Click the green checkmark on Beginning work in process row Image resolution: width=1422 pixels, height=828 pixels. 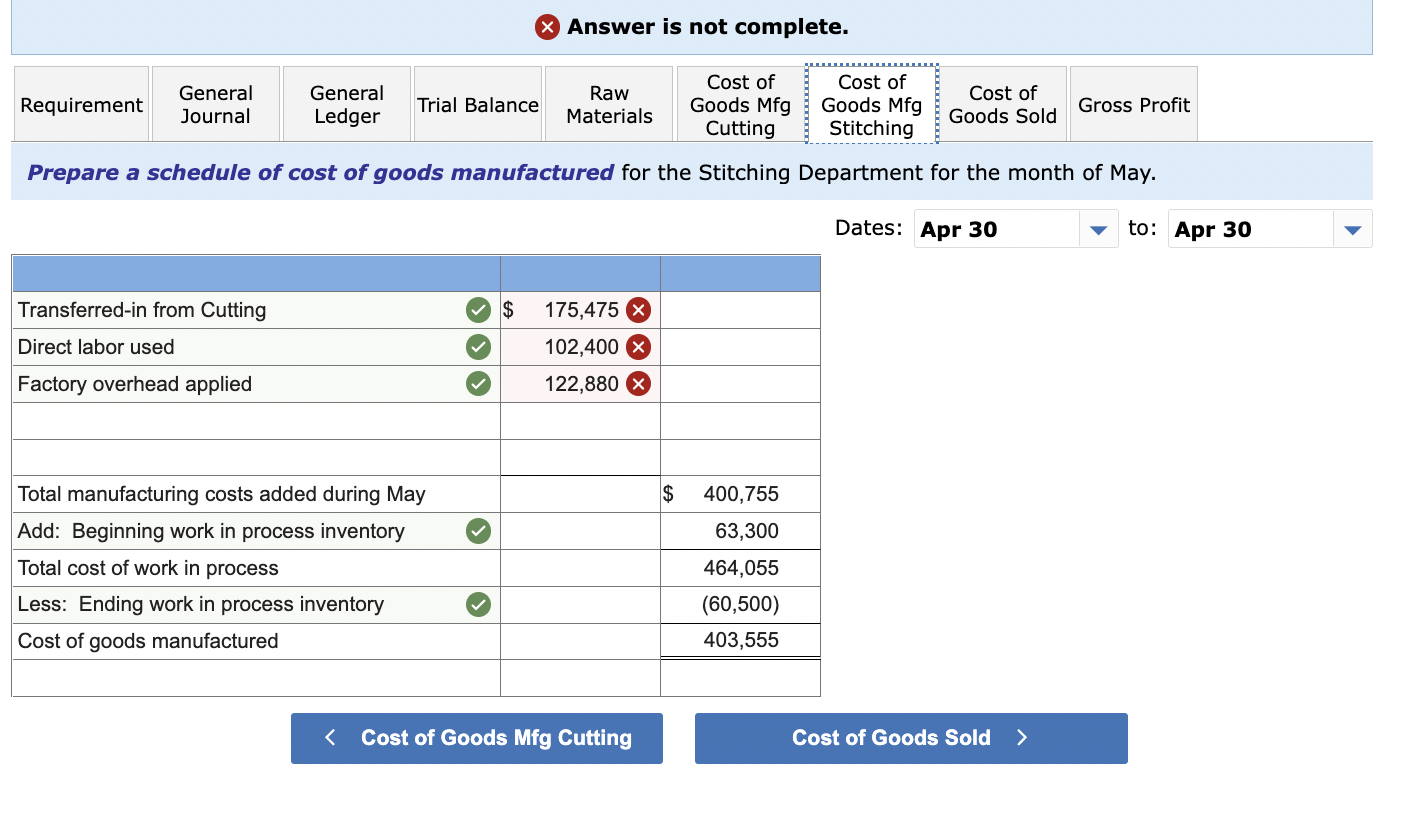tap(478, 531)
